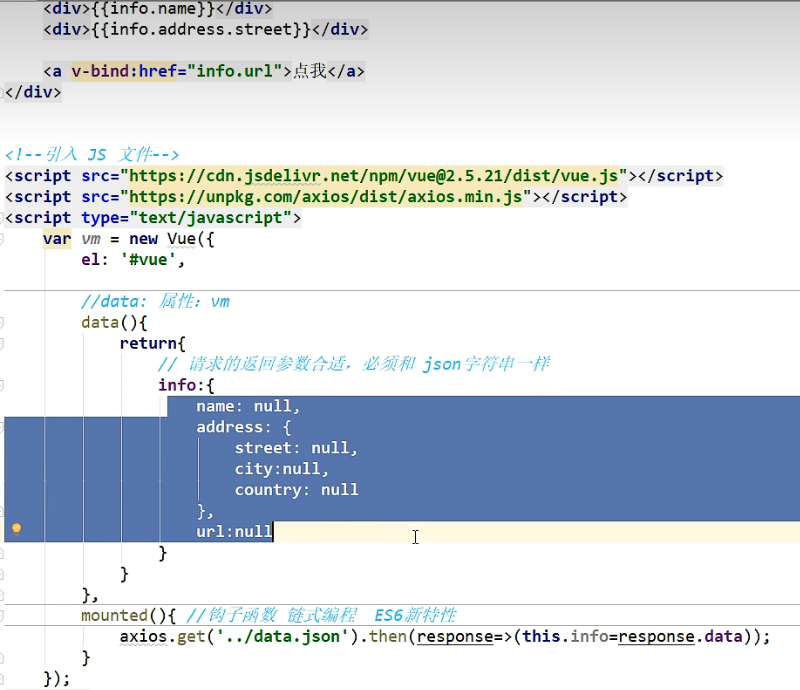The height and width of the screenshot is (690, 800).
Task: Click the street: null property
Action: [x=296, y=448]
